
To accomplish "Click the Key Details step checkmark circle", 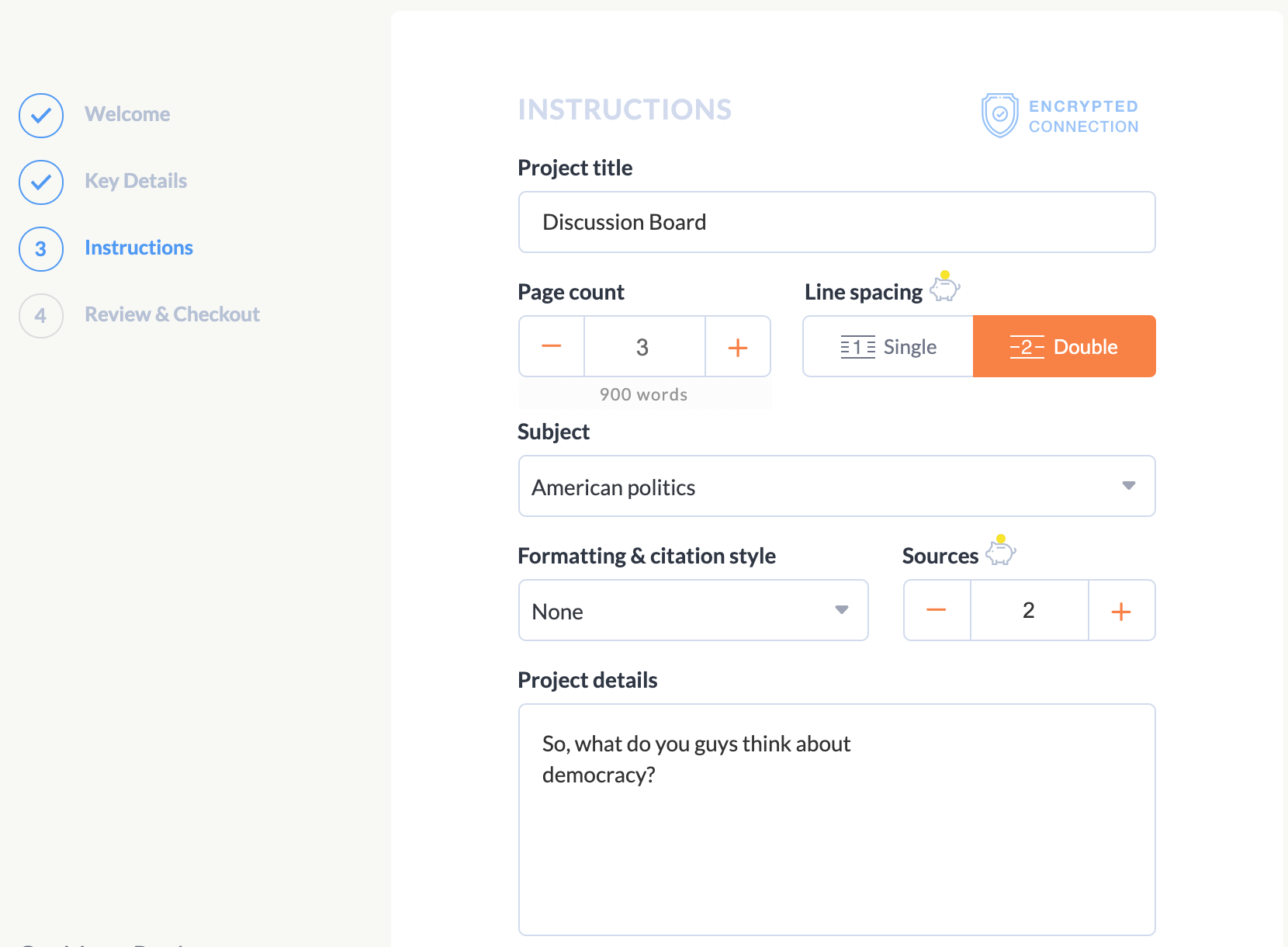I will point(41,182).
